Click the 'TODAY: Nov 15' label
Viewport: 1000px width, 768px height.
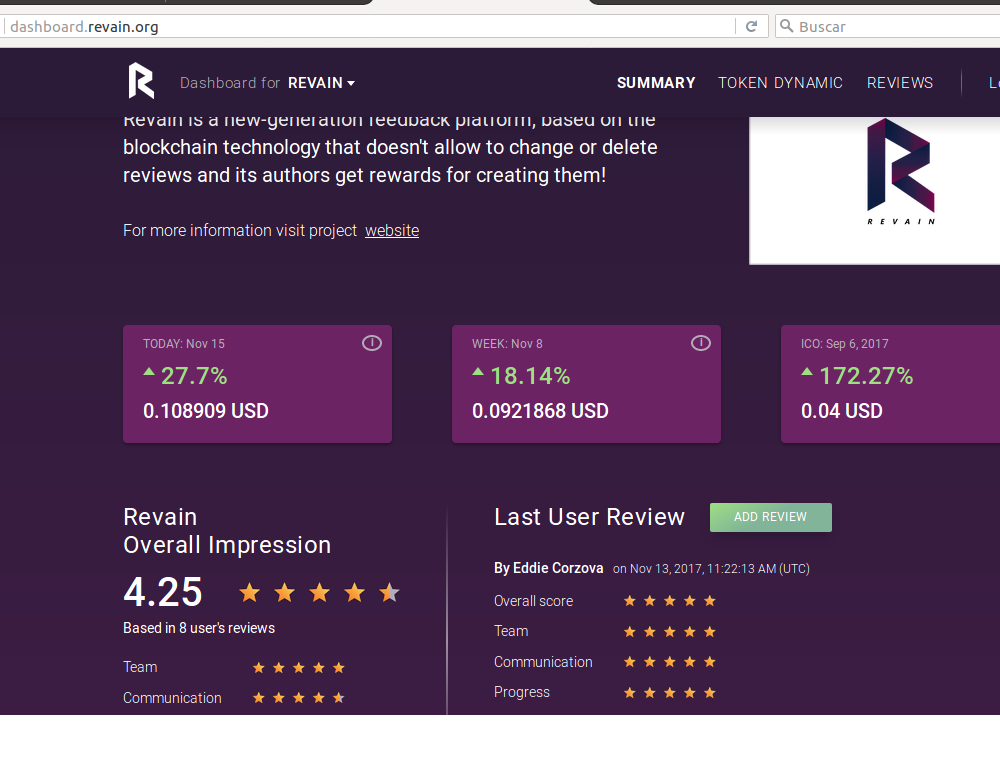click(x=184, y=344)
